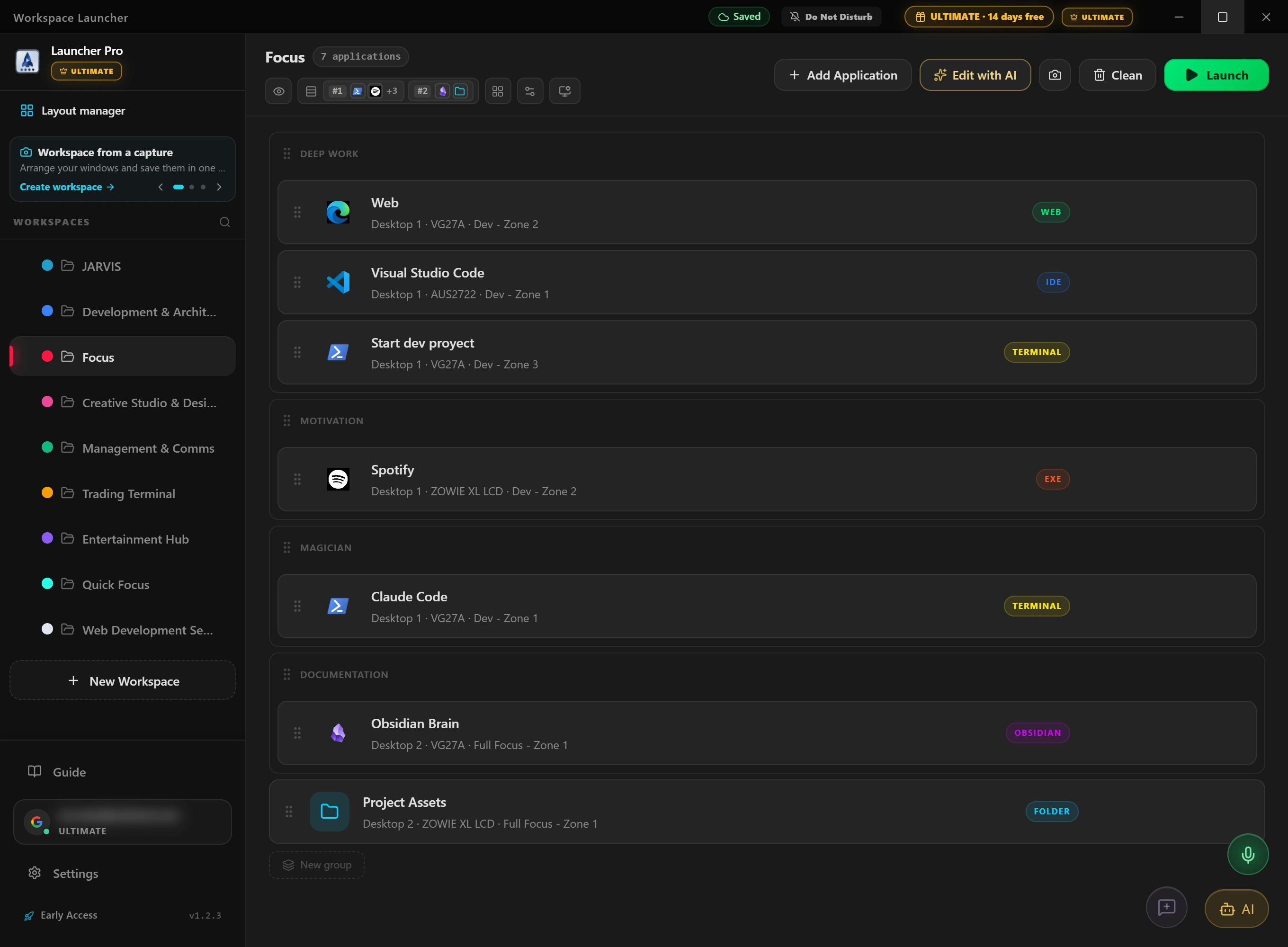Open the four-square grid view icon

[x=498, y=91]
